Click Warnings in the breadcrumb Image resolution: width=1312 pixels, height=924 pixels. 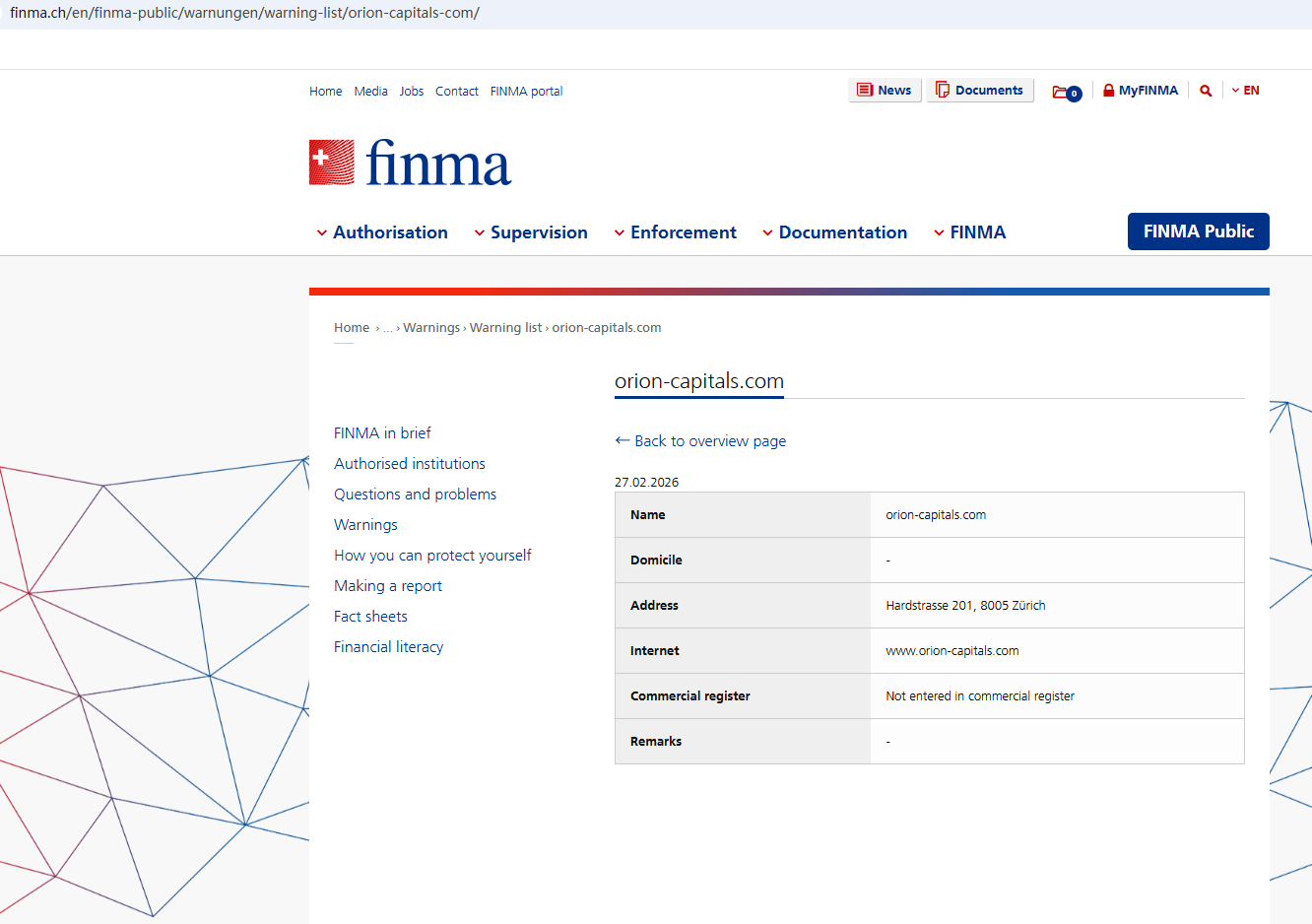point(431,328)
